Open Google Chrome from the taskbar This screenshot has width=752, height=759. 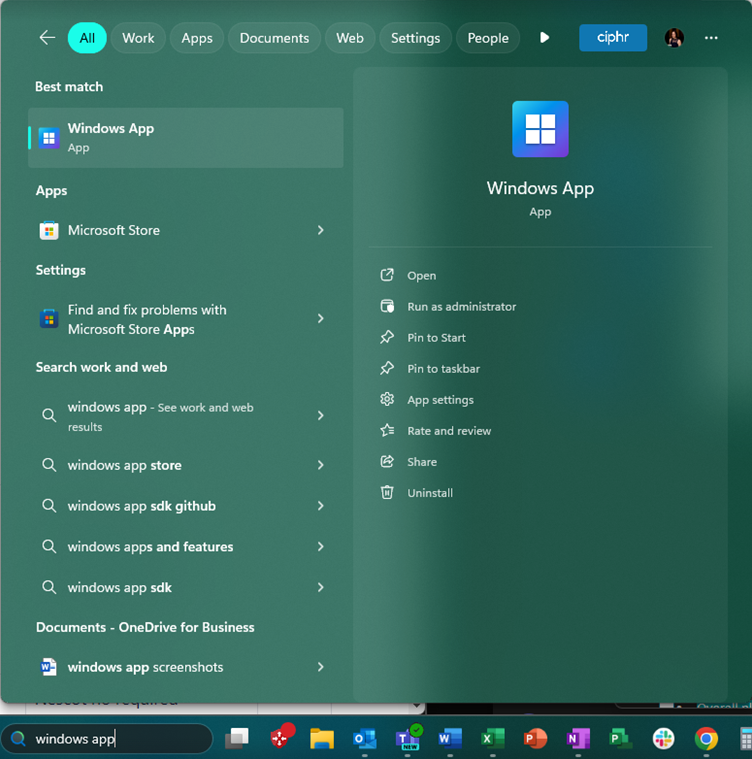point(706,739)
